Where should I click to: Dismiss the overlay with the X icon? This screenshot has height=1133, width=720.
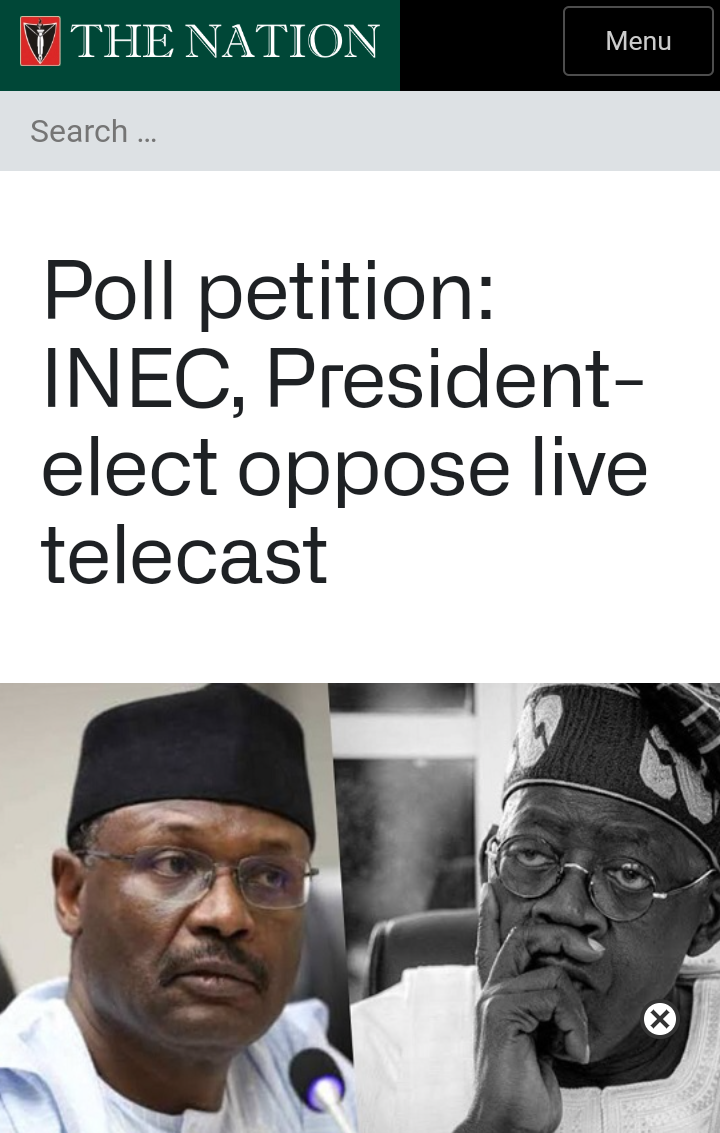659,1019
